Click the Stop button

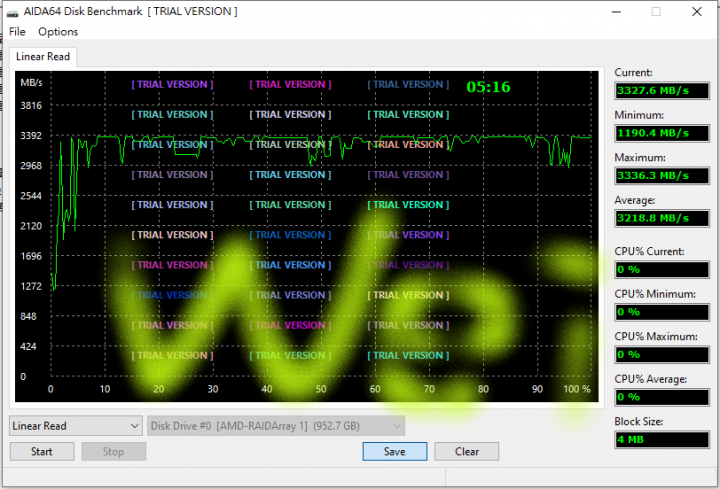[113, 451]
